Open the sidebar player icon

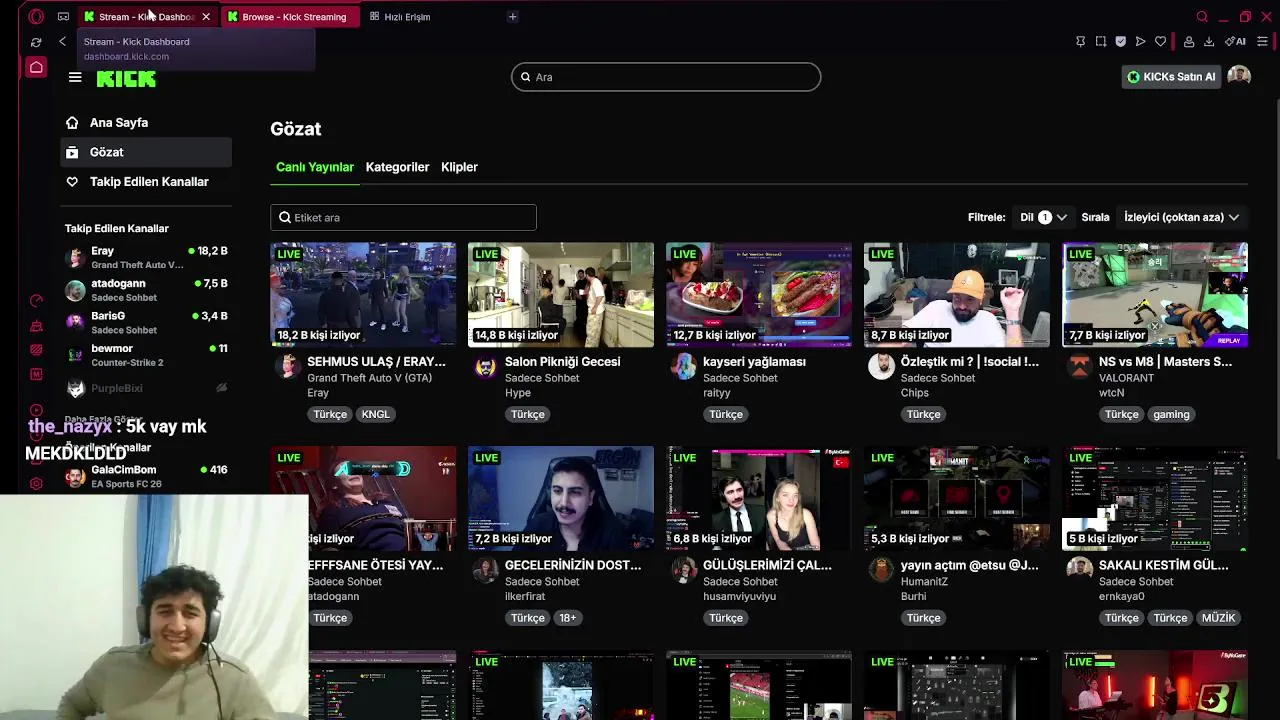(x=36, y=410)
